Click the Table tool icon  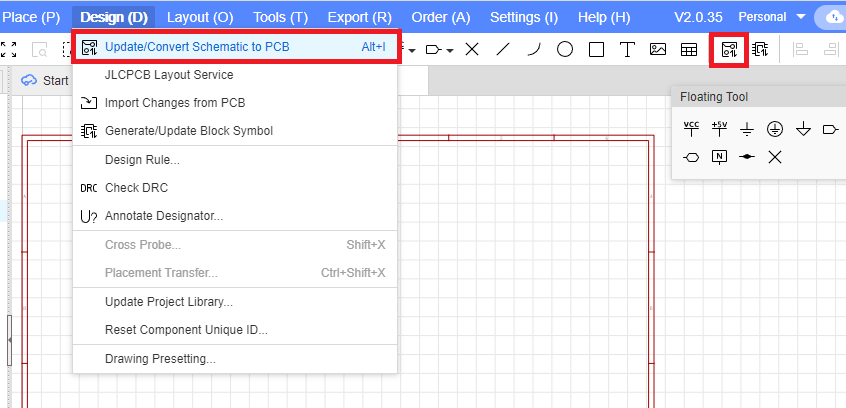[x=689, y=49]
